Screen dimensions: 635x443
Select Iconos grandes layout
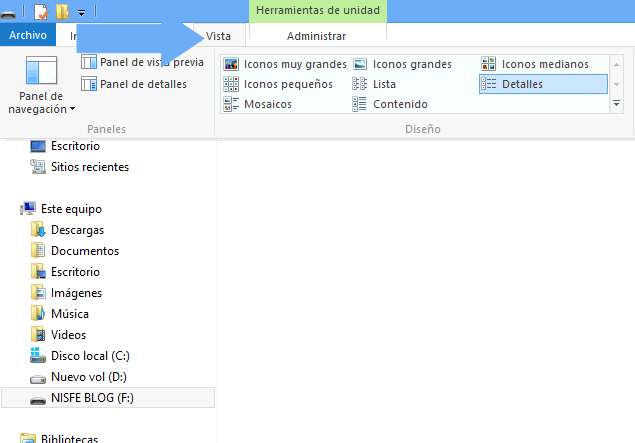(x=402, y=64)
